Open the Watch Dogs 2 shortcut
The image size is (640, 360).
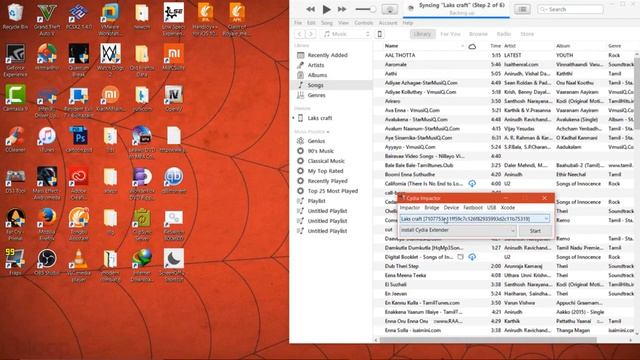(110, 60)
